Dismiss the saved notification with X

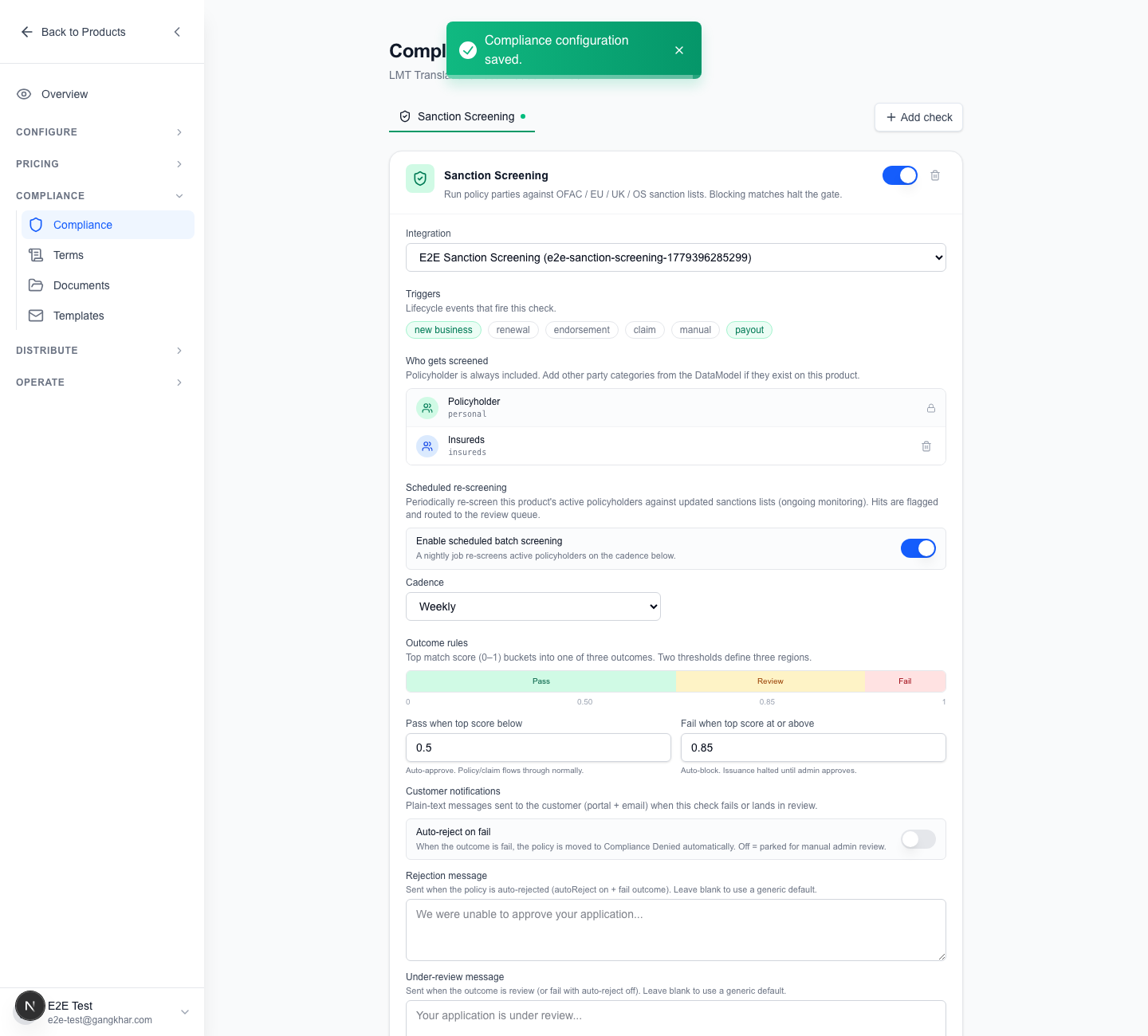coord(679,50)
